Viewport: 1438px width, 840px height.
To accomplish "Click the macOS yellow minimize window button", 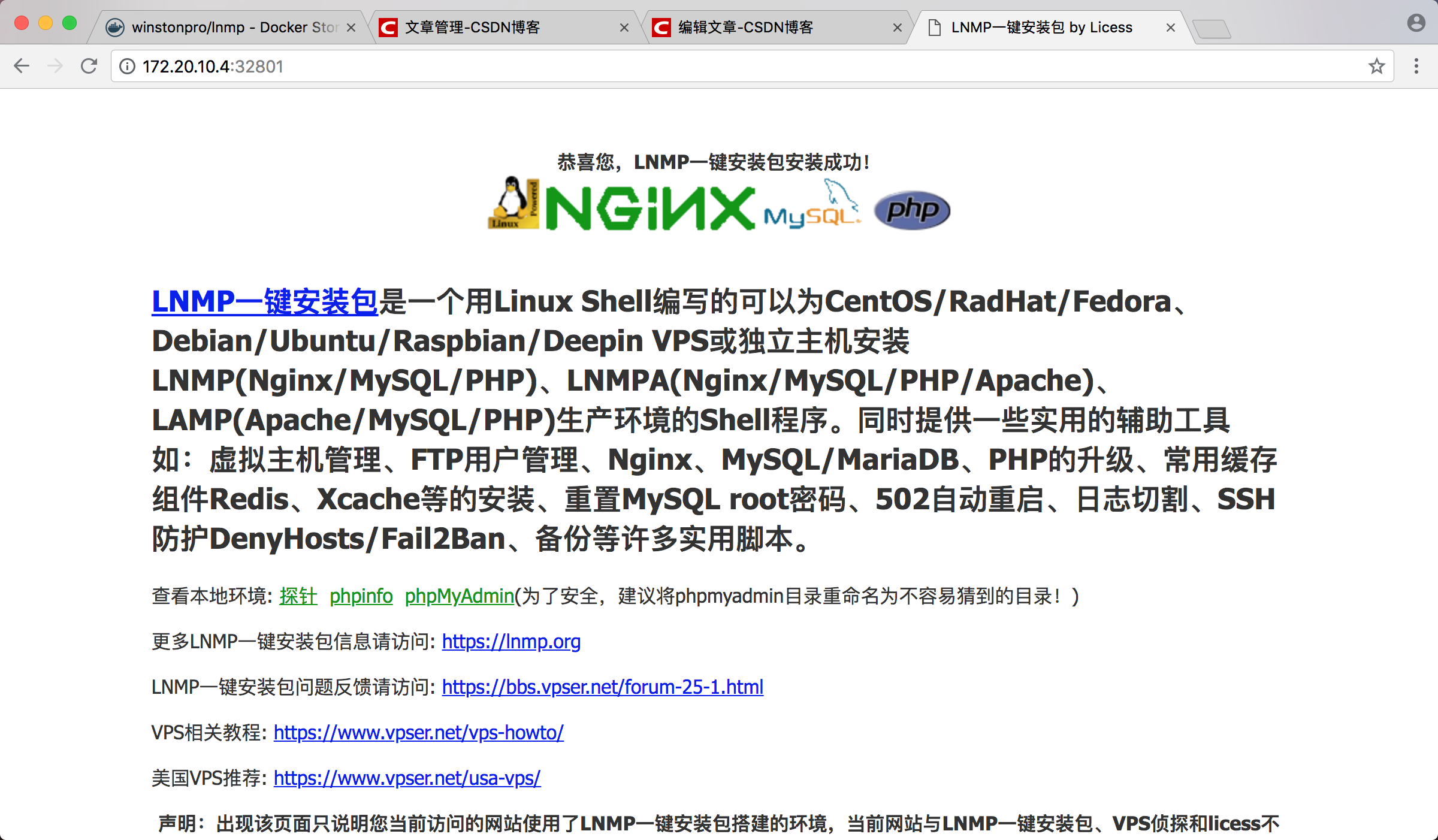I will [x=46, y=23].
